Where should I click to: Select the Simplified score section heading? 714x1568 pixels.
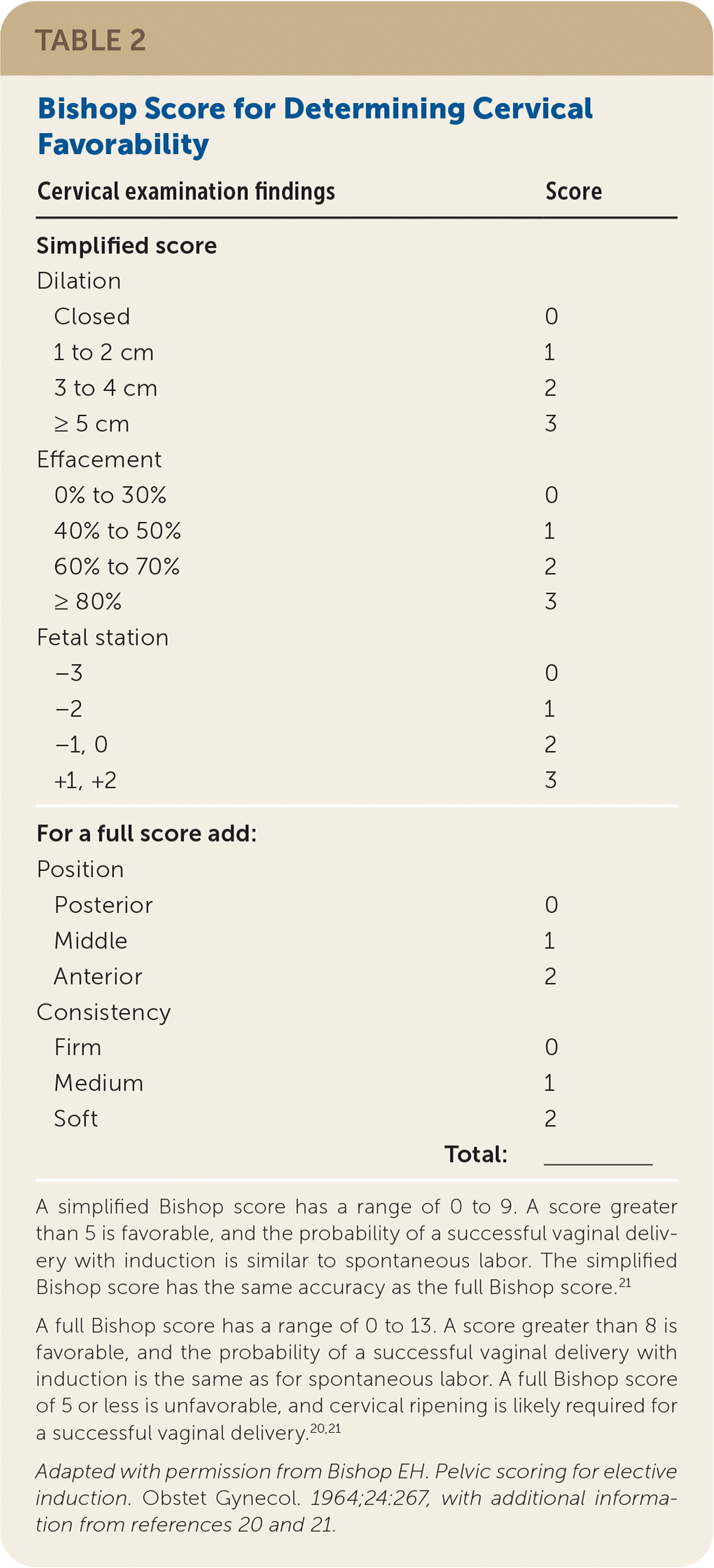pos(126,245)
